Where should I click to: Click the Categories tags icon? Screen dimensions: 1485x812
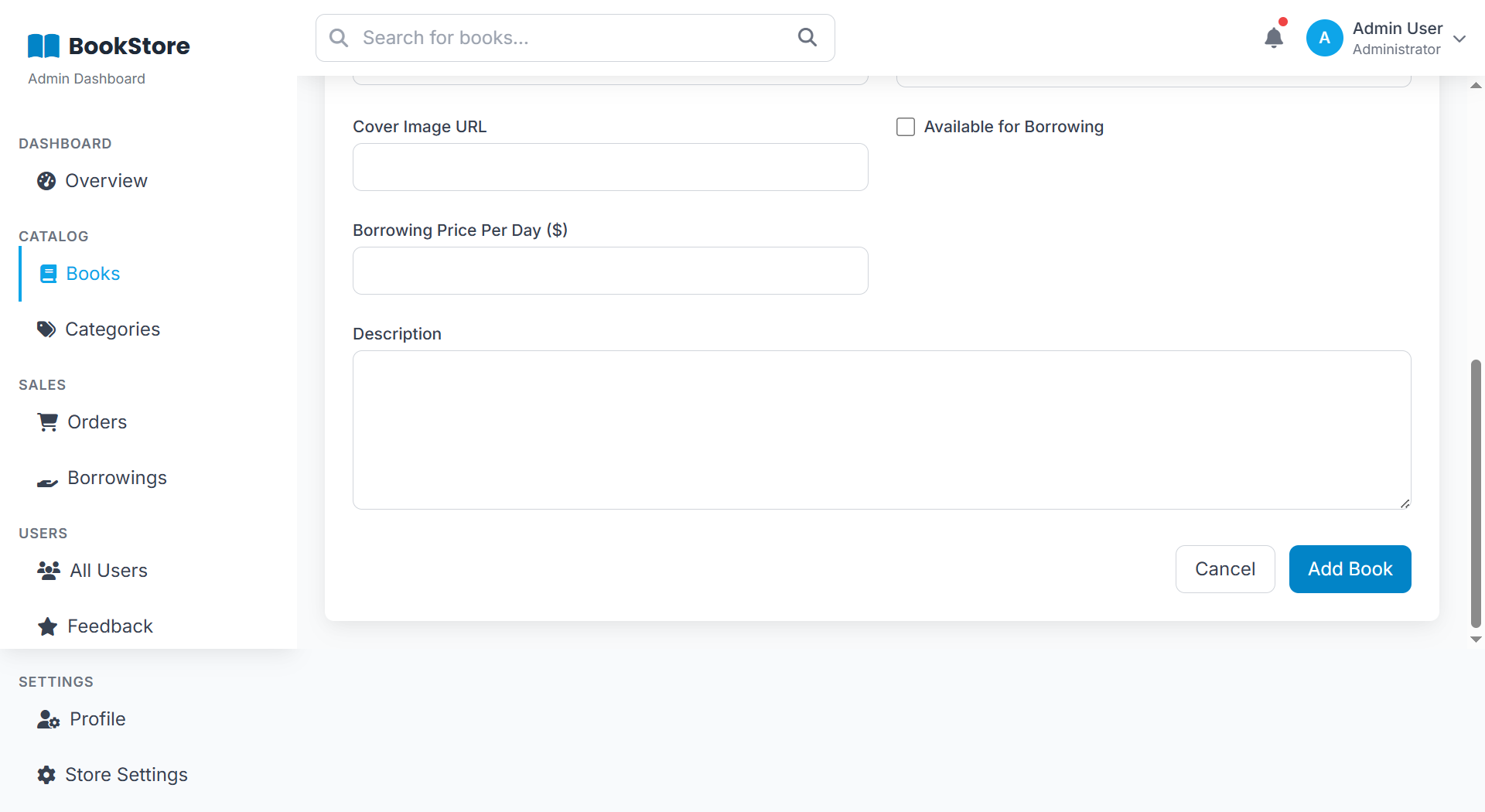click(x=46, y=329)
